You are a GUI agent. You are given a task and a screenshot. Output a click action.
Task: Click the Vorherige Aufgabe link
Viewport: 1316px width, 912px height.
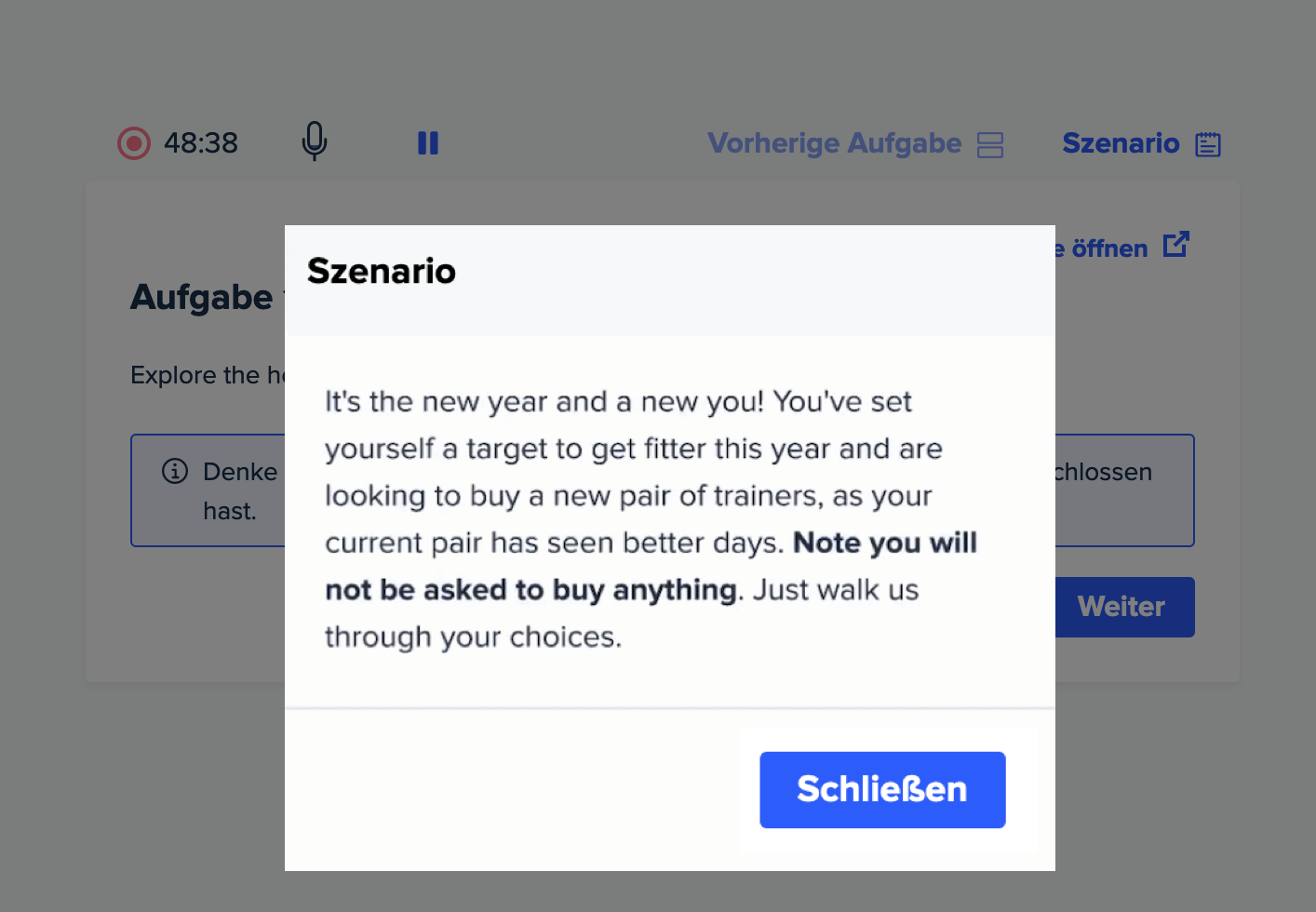click(835, 143)
